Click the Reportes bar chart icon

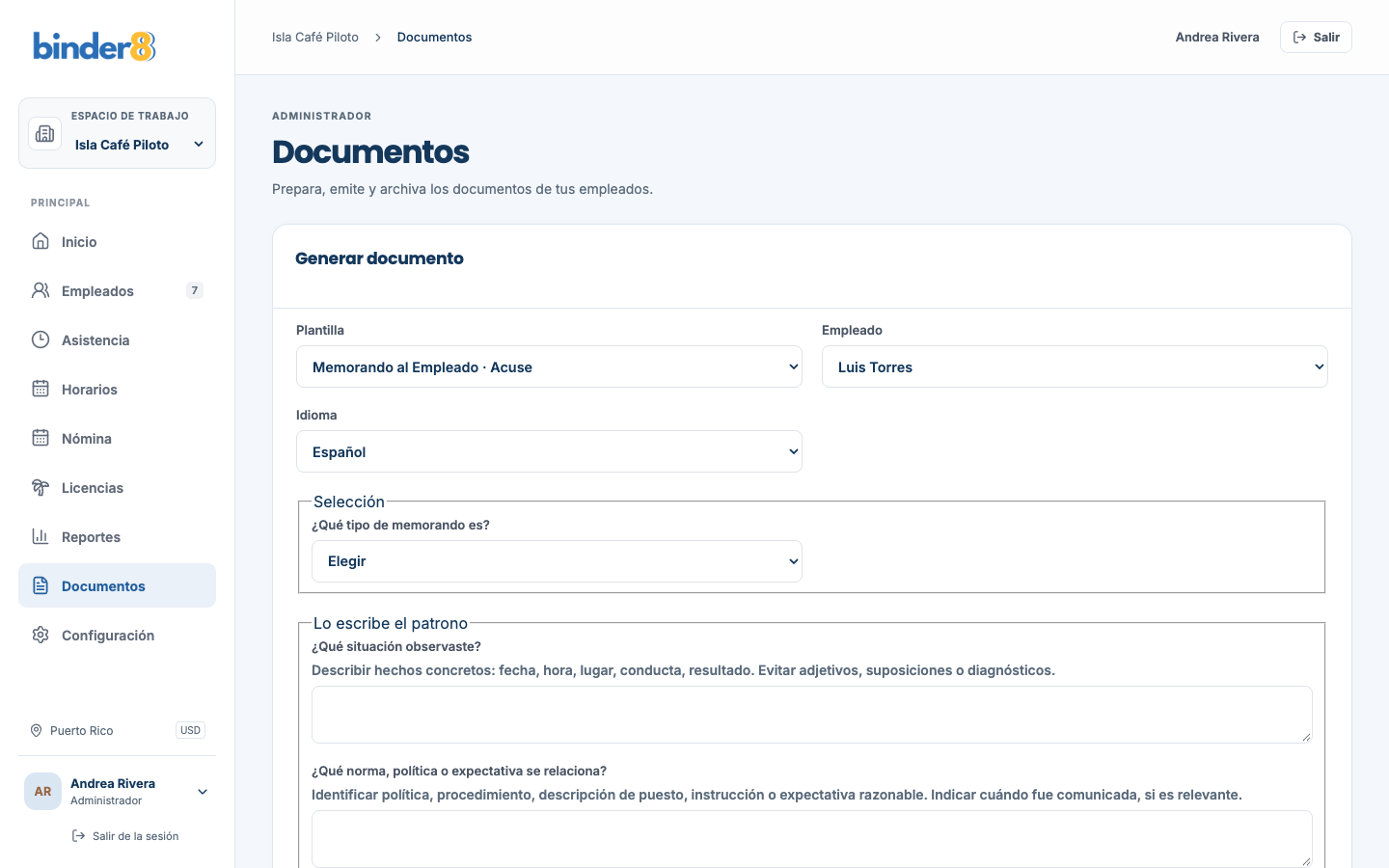(41, 536)
